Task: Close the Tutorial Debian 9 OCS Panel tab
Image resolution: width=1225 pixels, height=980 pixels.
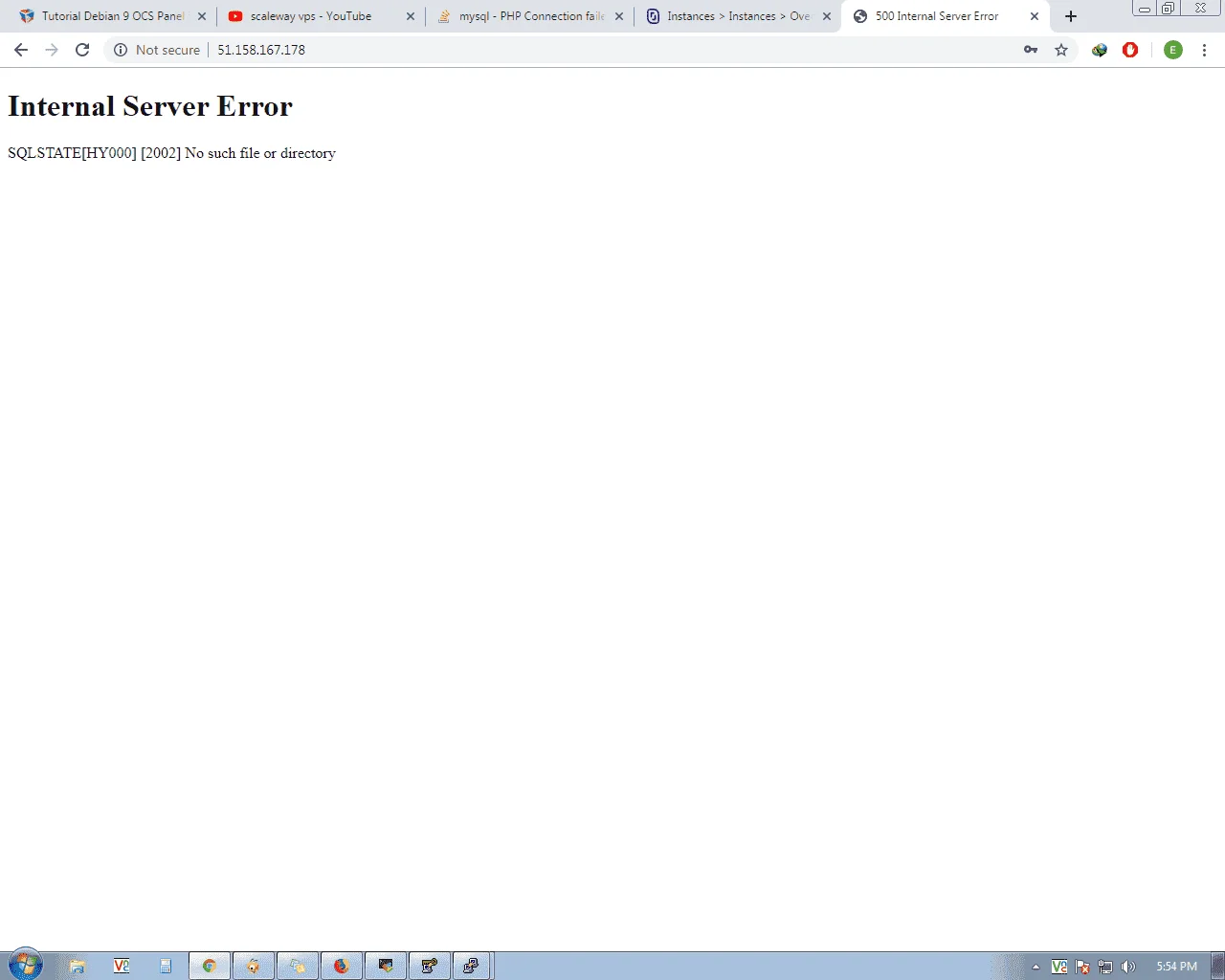Action: tap(202, 16)
